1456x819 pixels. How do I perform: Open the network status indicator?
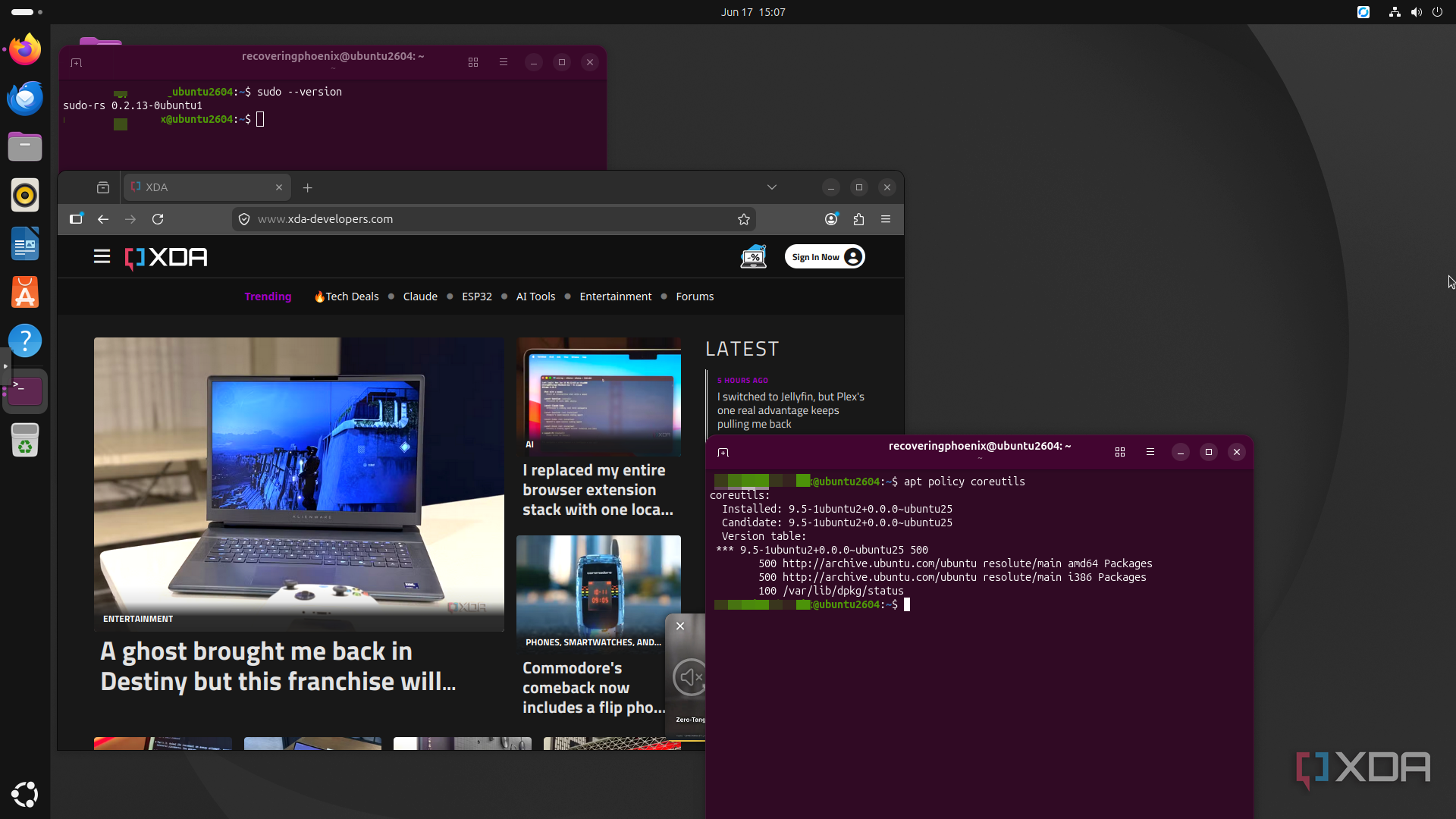tap(1395, 12)
